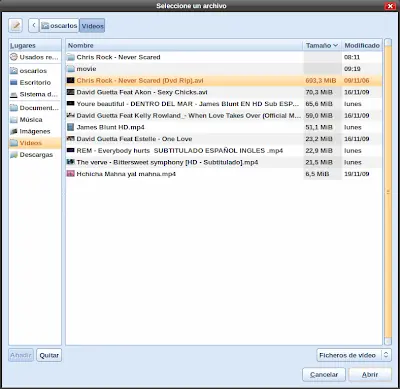Close the Seleccione un archivo dialog

(390, 6)
